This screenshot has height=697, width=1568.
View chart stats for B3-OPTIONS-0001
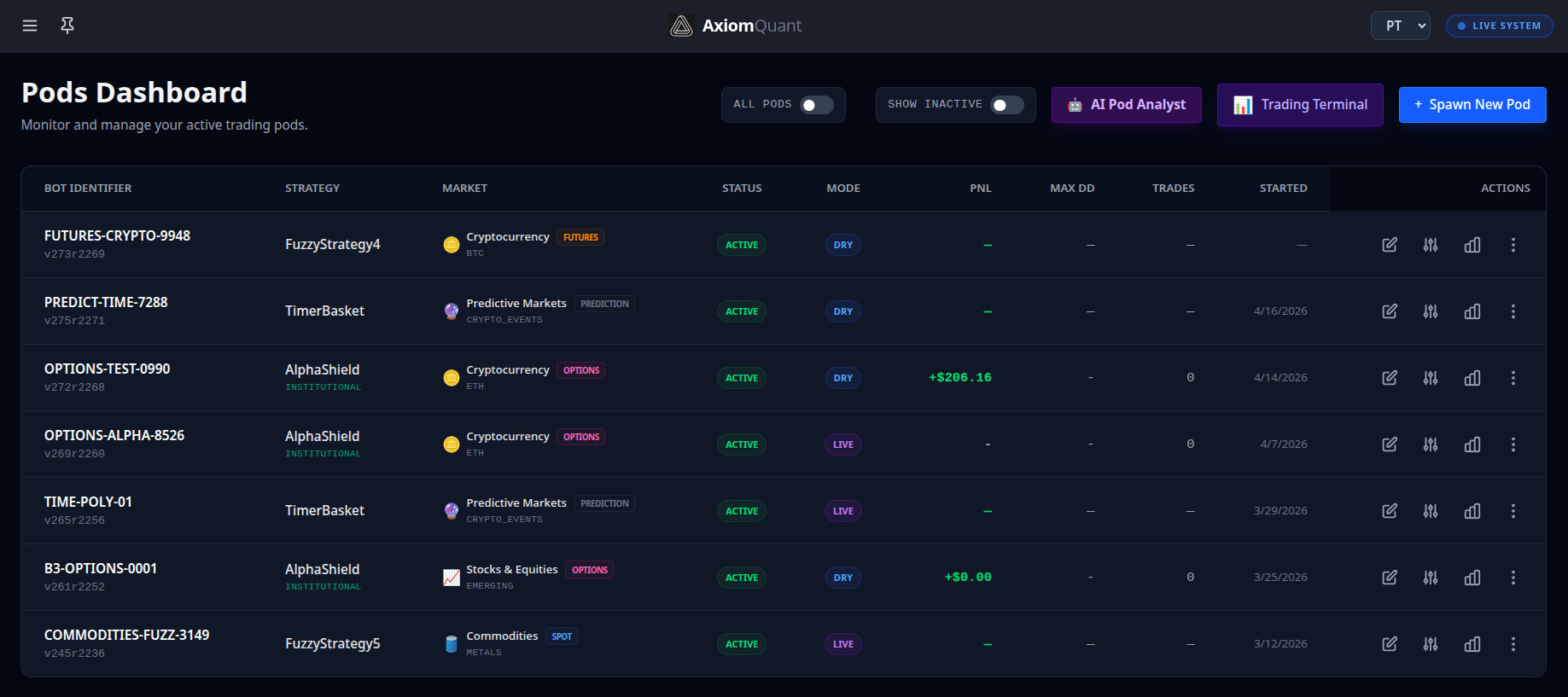1472,578
